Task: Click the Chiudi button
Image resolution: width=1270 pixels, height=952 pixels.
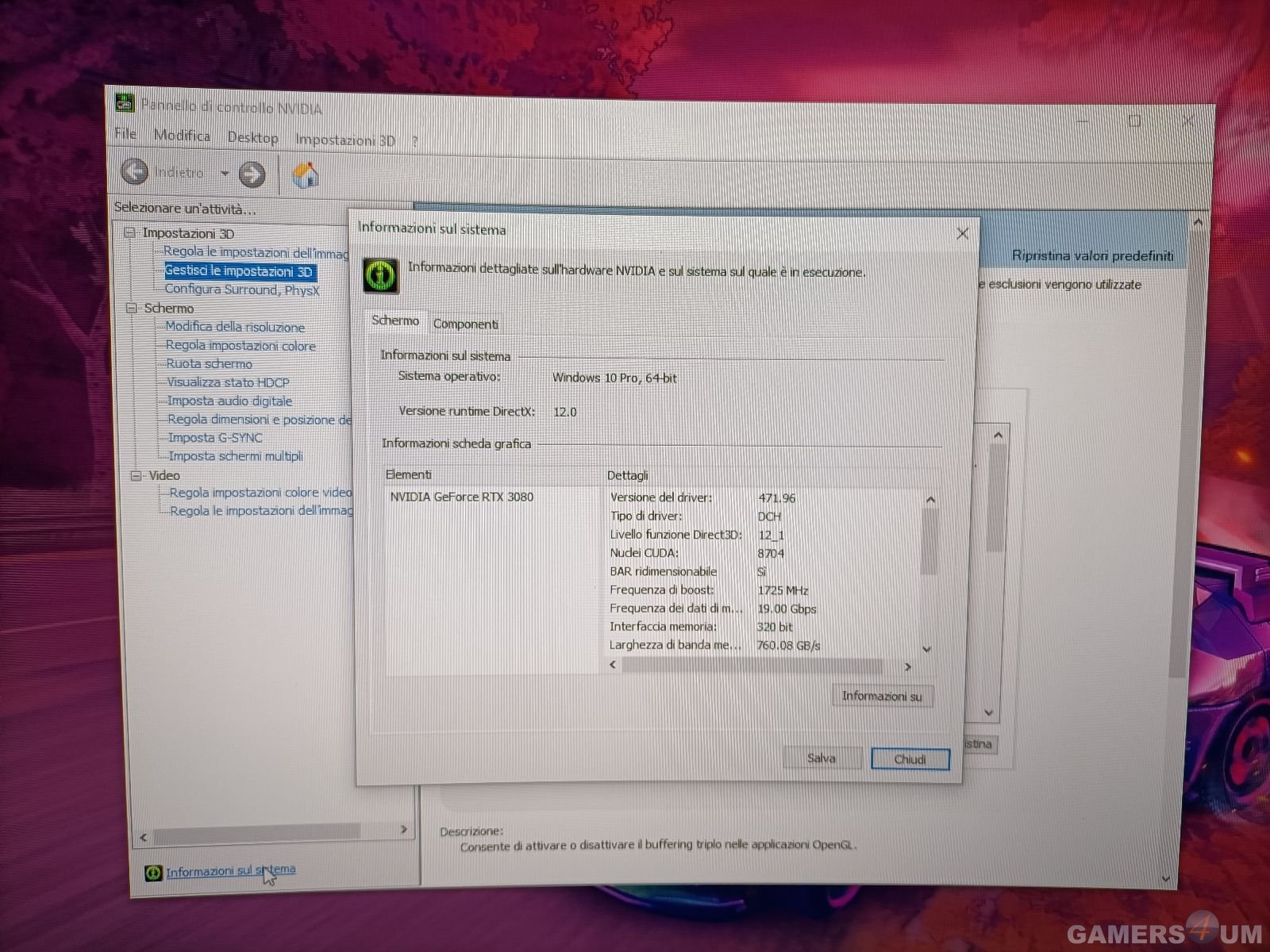Action: click(910, 759)
